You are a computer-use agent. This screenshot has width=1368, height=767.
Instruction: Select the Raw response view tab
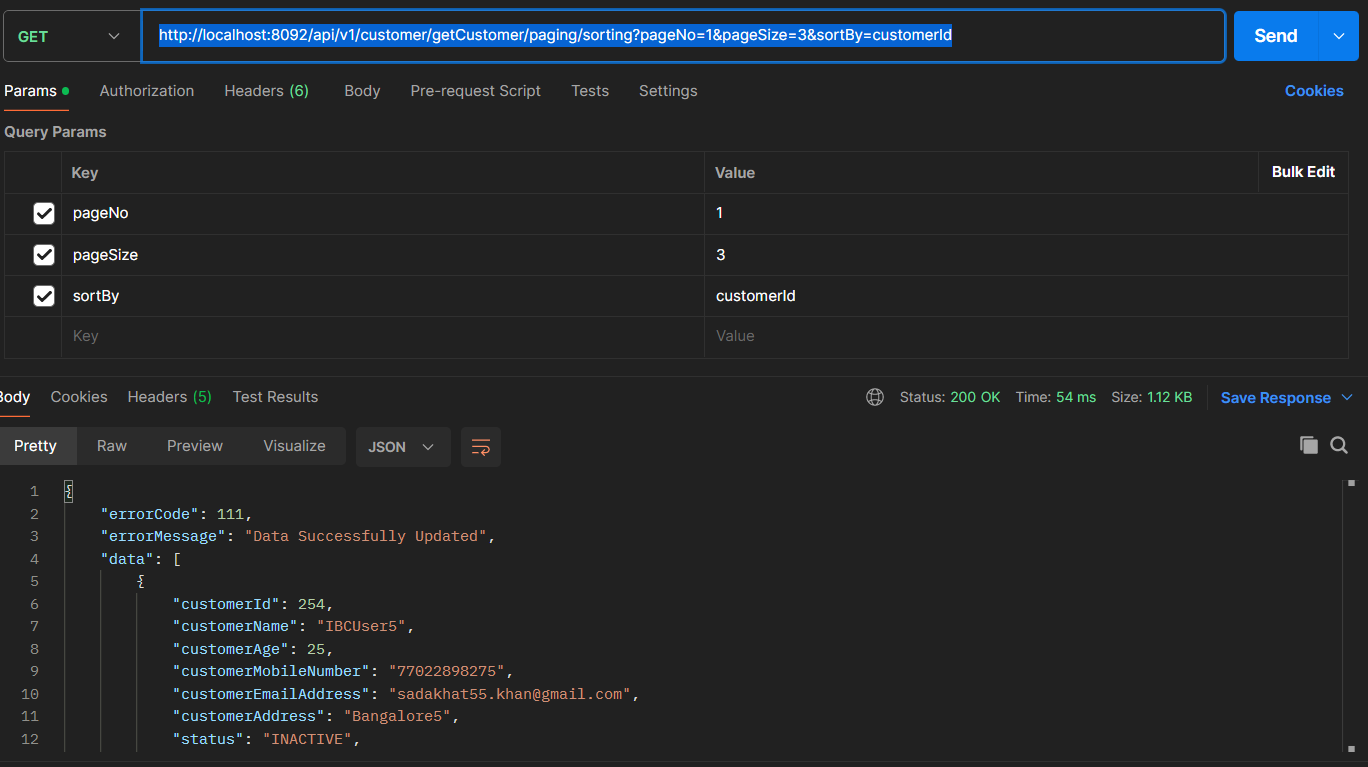112,446
